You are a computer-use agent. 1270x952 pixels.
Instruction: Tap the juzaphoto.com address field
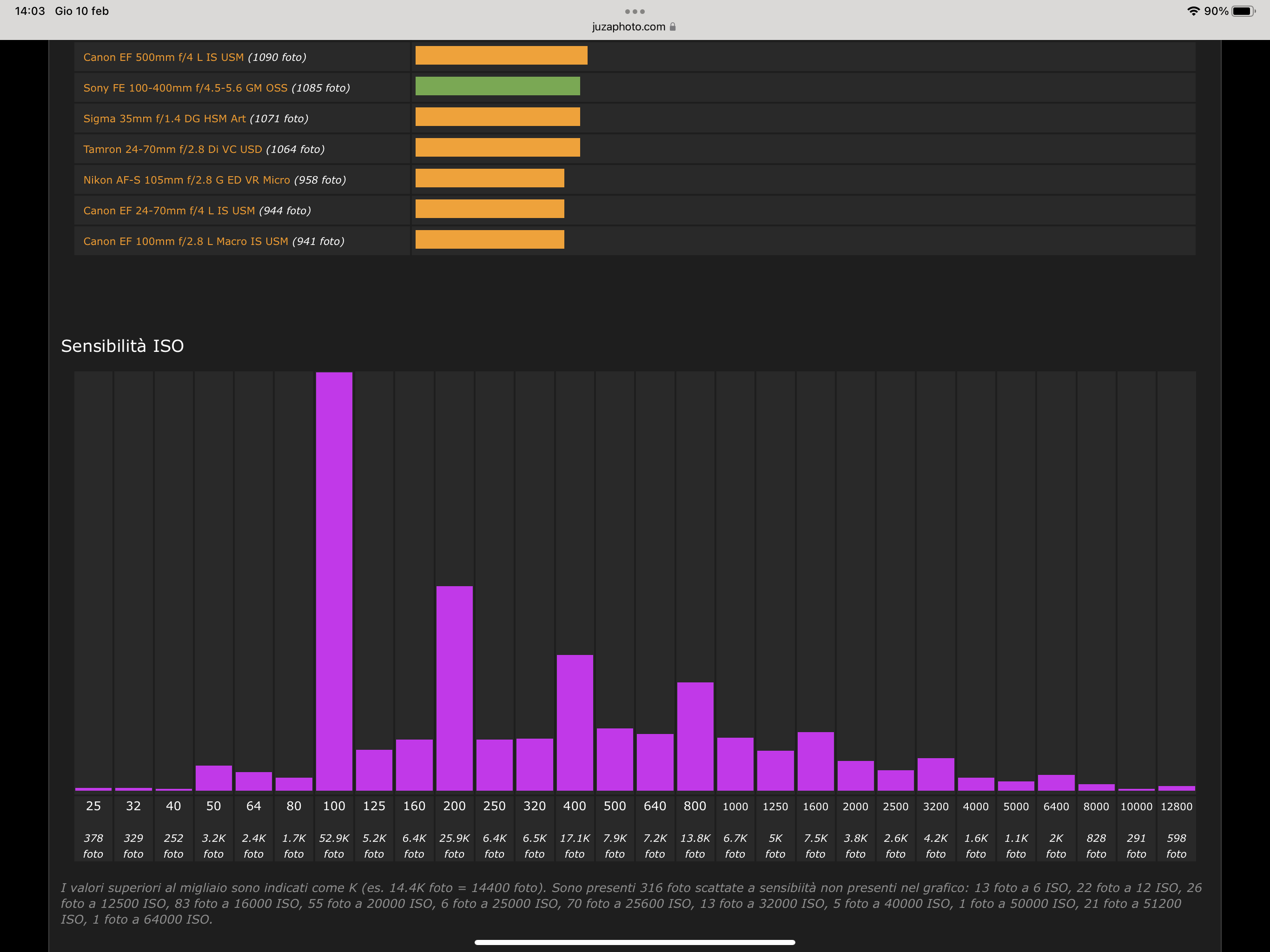pyautogui.click(x=628, y=27)
